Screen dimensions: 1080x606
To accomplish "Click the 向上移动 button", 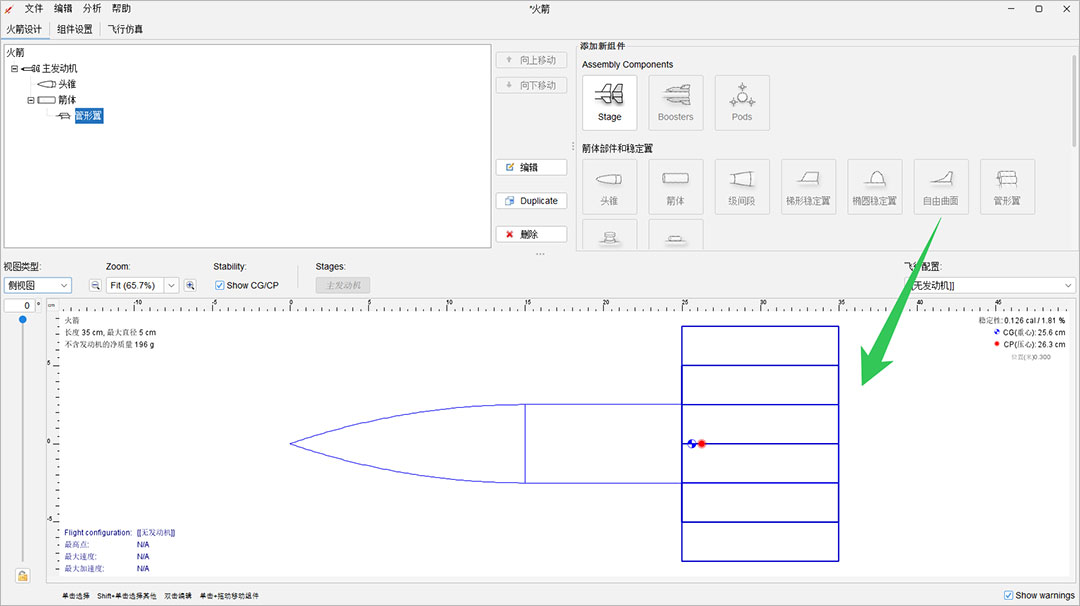I will tap(532, 60).
